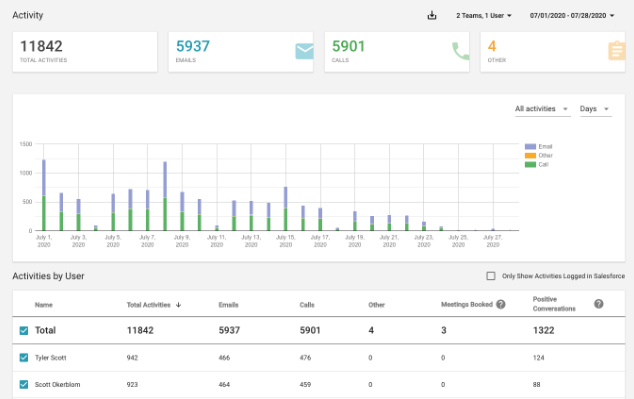Open Meetings Booked help icon
Viewport: 634px width, 399px height.
[501, 304]
